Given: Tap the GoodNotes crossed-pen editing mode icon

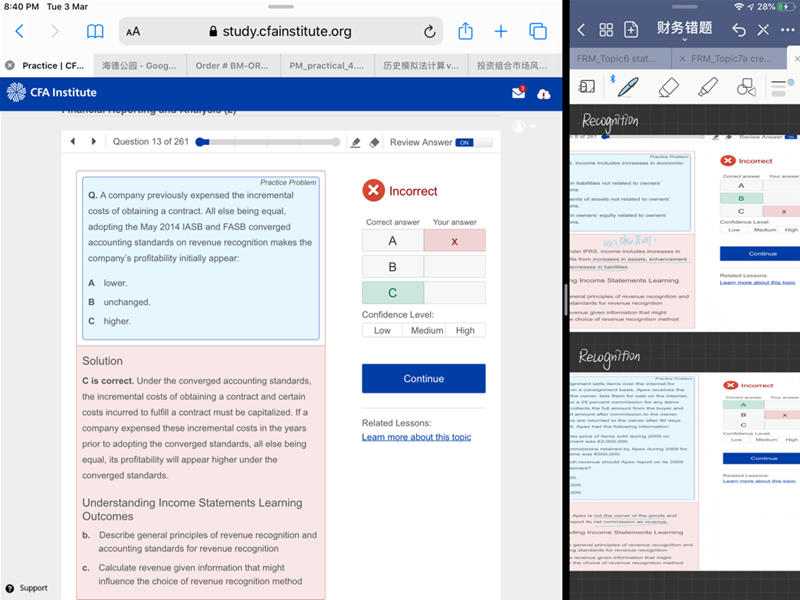Looking at the screenshot, I should click(x=763, y=30).
